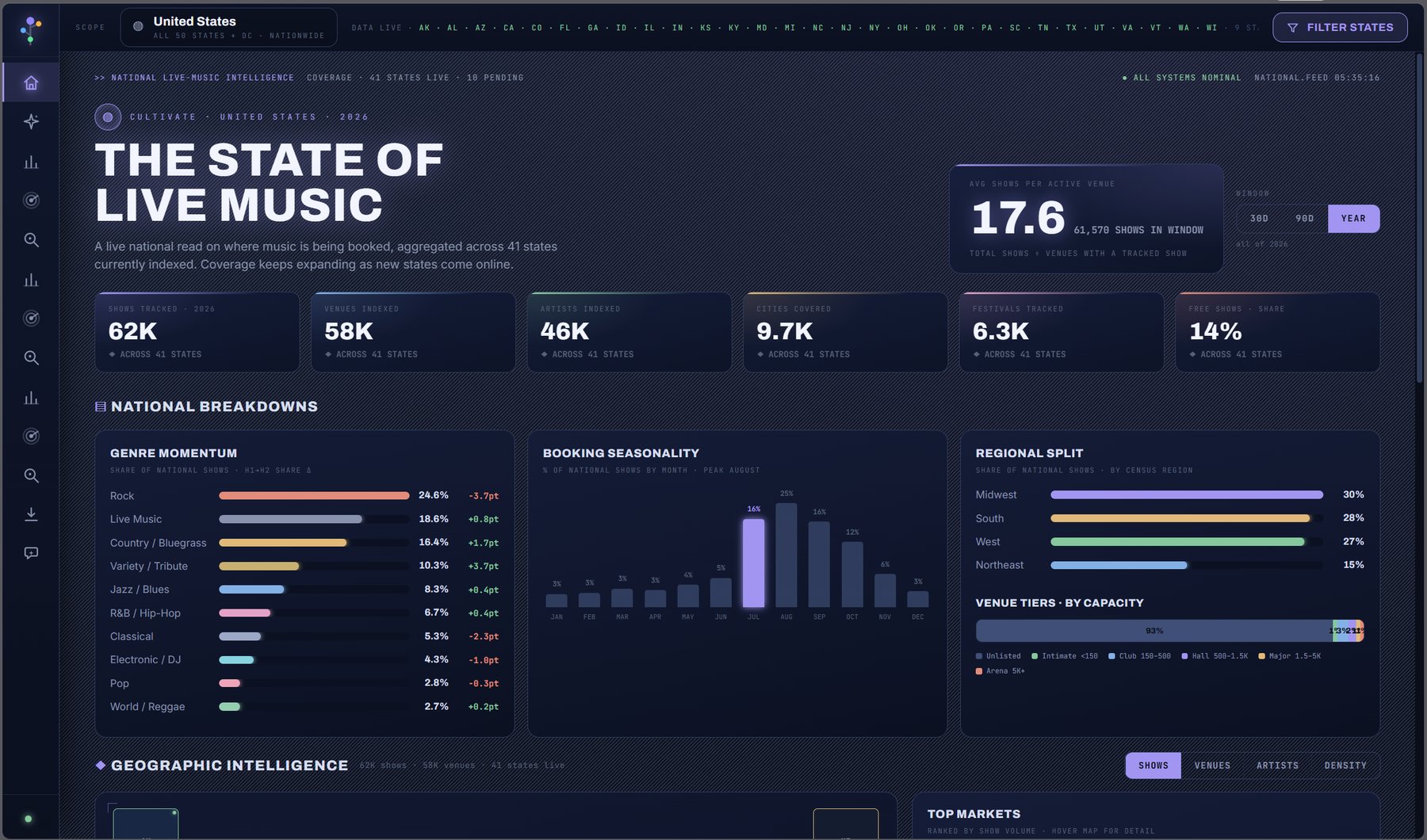Click the green status dot in sidebar
The image size is (1427, 840).
[29, 819]
